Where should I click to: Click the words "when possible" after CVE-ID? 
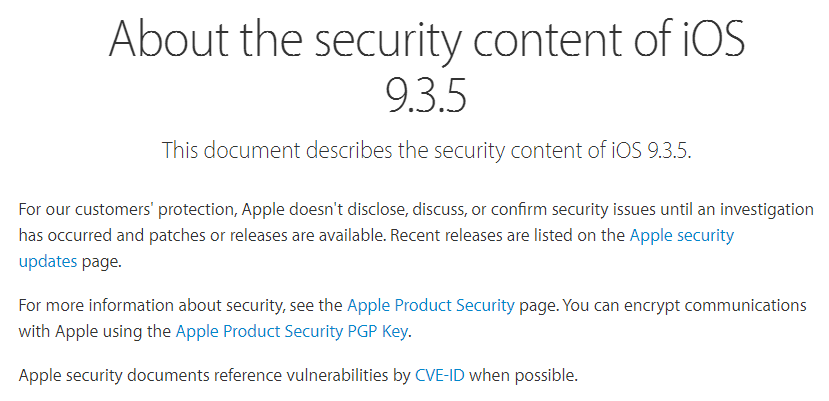pos(523,376)
